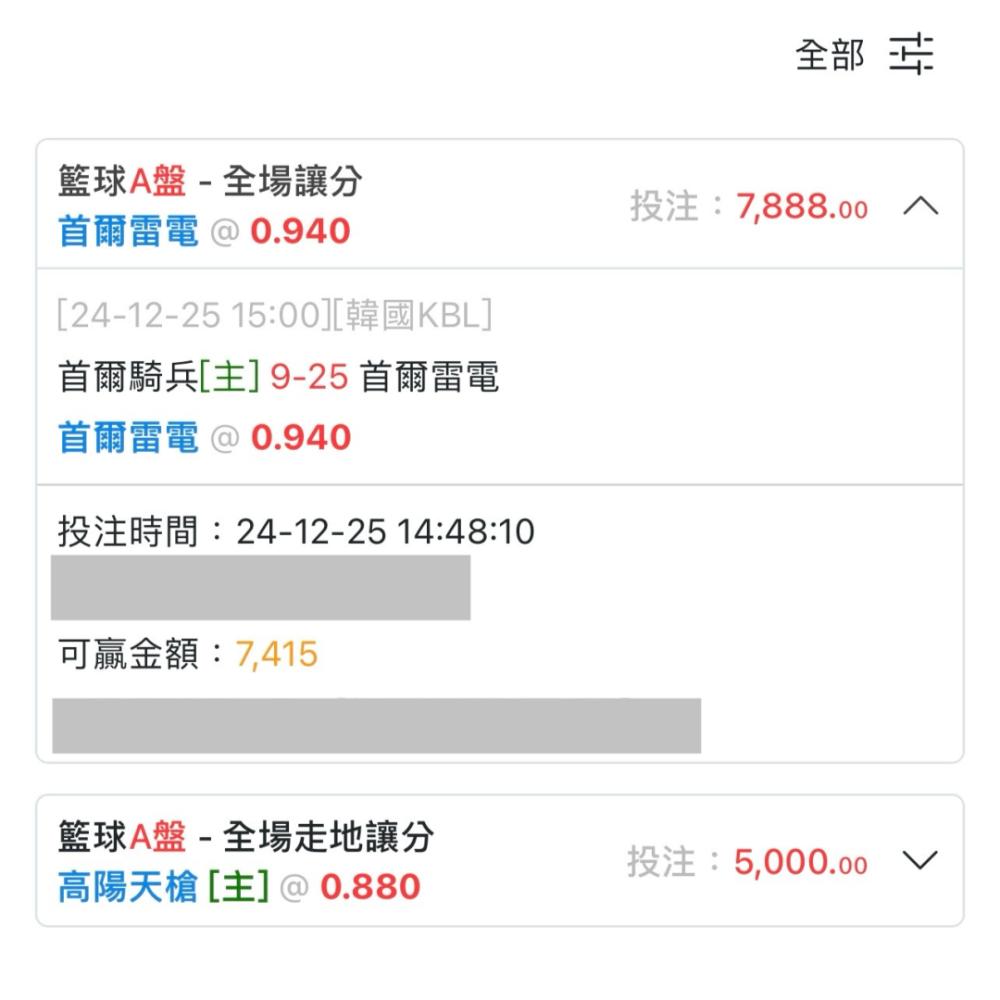Viewport: 1000px width, 1000px height.
Task: Click the 9-25 match score
Action: pos(309,377)
